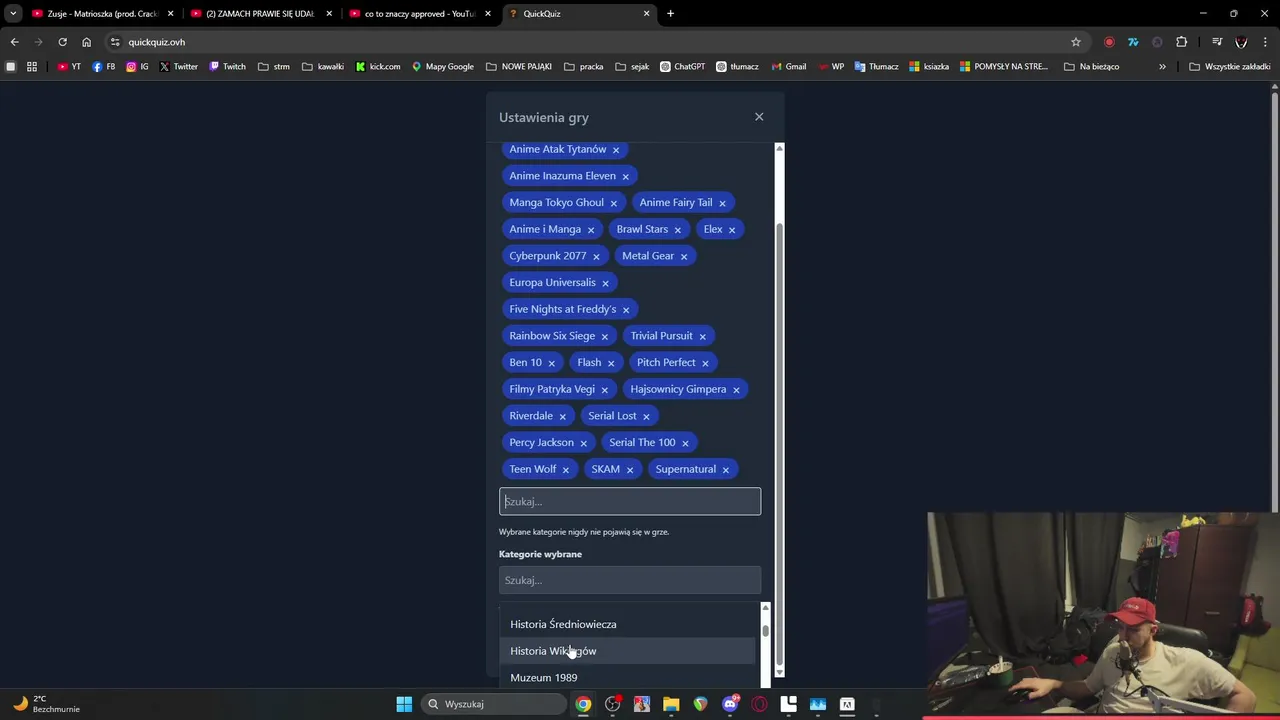Choose Historia Wikingów from the list
1280x720 pixels.
630,651
